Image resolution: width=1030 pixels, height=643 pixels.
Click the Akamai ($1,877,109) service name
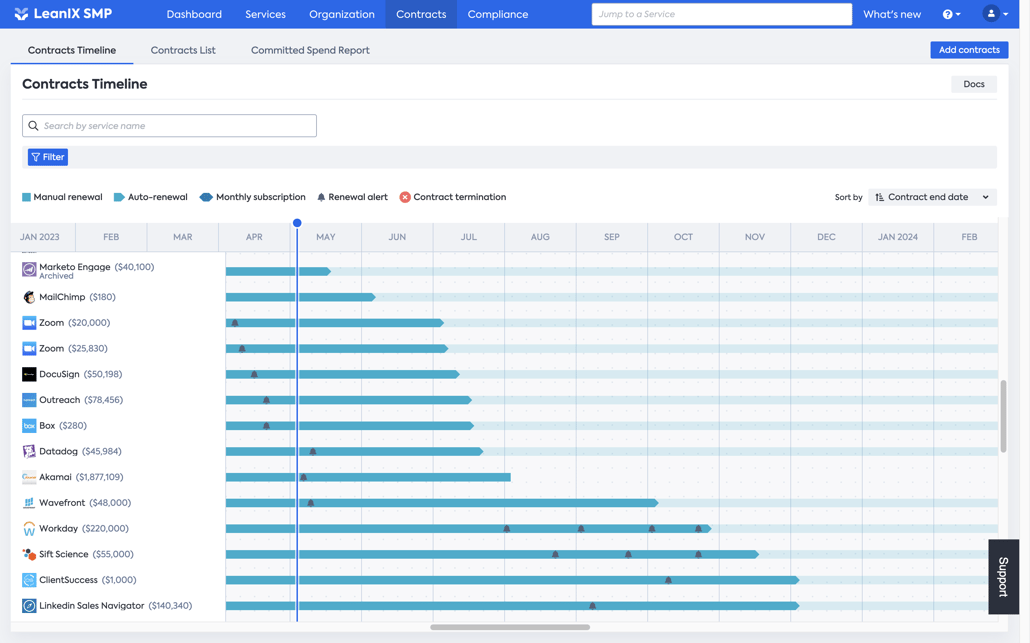click(x=81, y=477)
